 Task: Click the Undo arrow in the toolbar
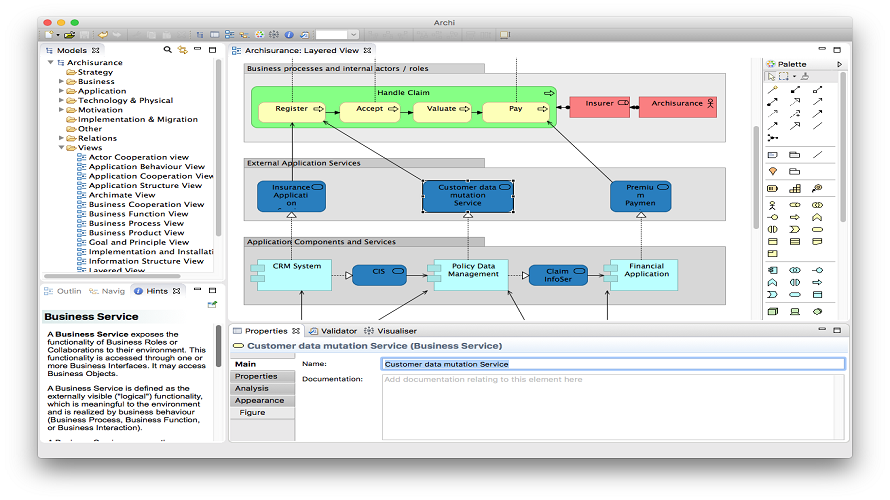(x=103, y=35)
